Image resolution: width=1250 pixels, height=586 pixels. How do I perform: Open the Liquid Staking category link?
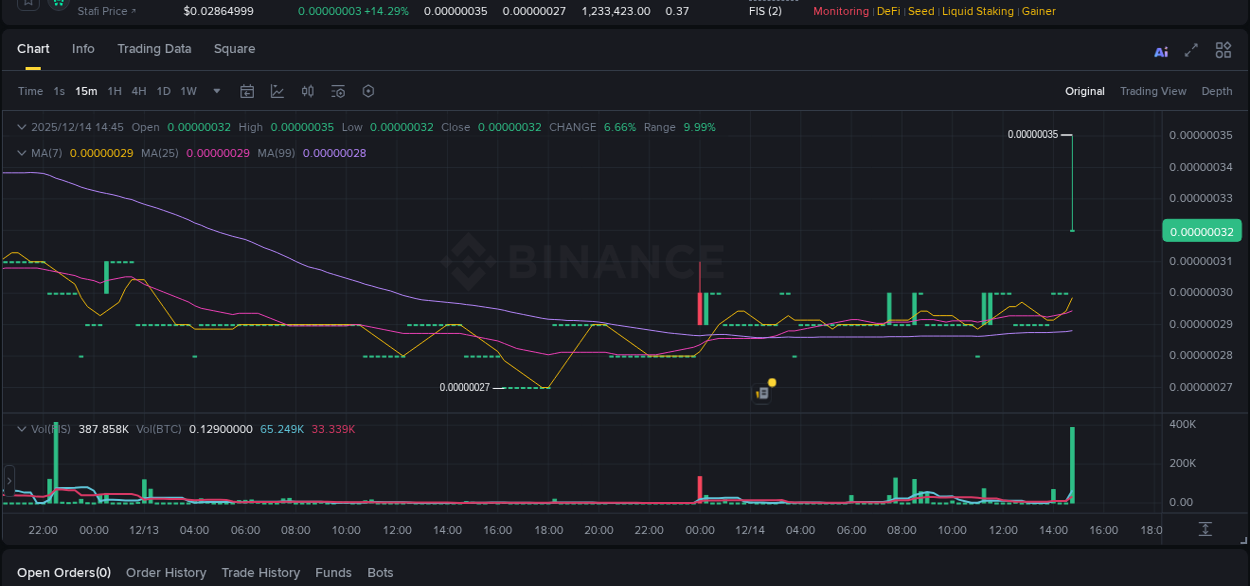coord(978,11)
